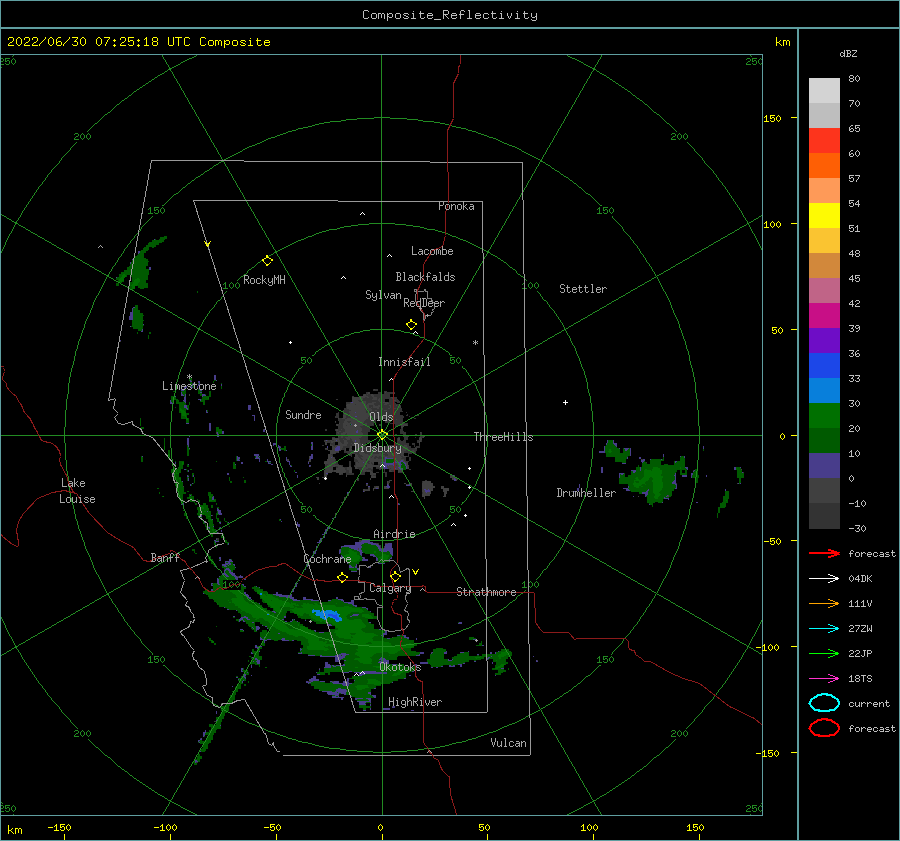The width and height of the screenshot is (900, 841).
Task: Click the Banff label
Action: coord(165,557)
